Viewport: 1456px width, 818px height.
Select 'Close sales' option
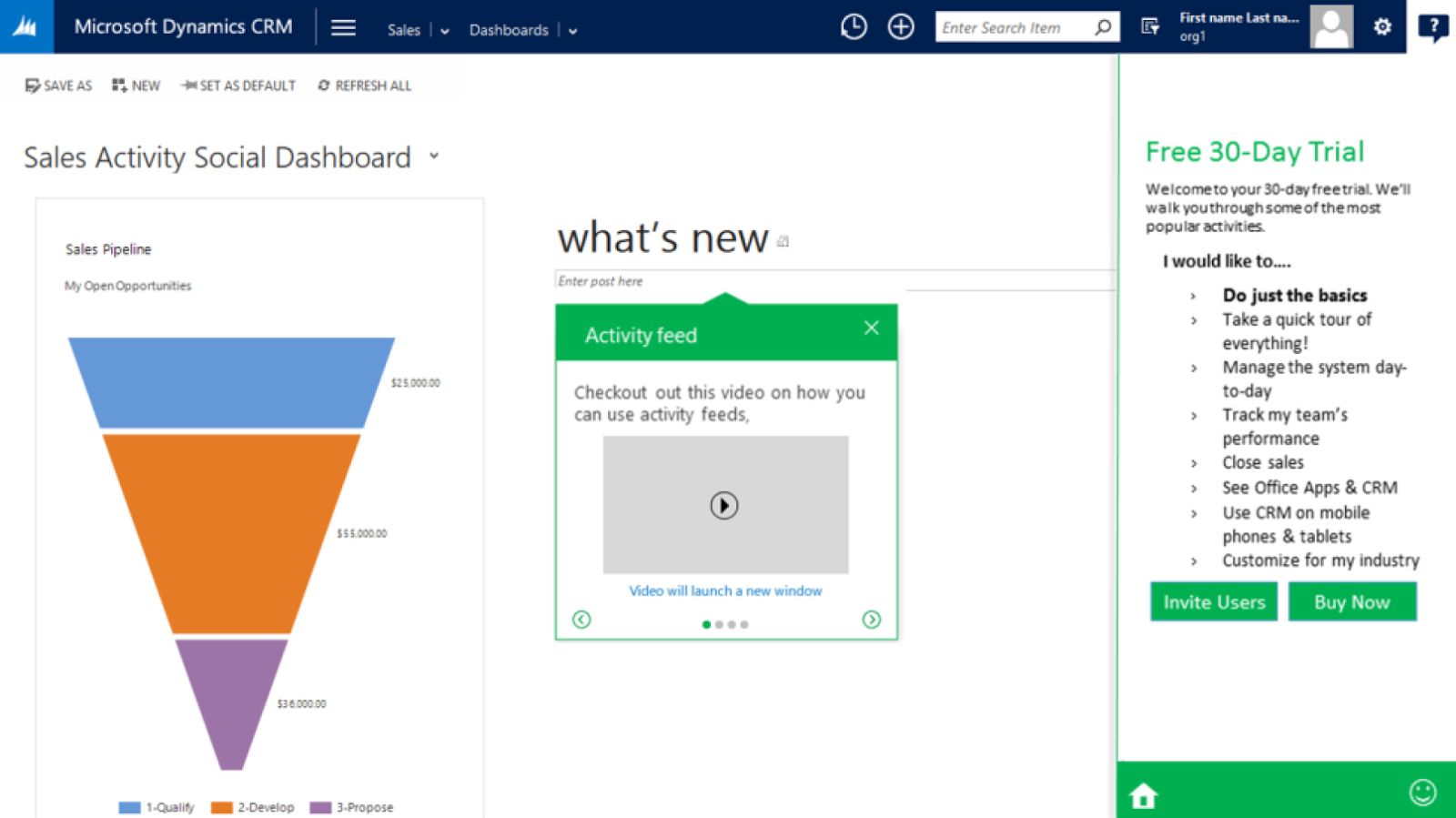pyautogui.click(x=1263, y=462)
